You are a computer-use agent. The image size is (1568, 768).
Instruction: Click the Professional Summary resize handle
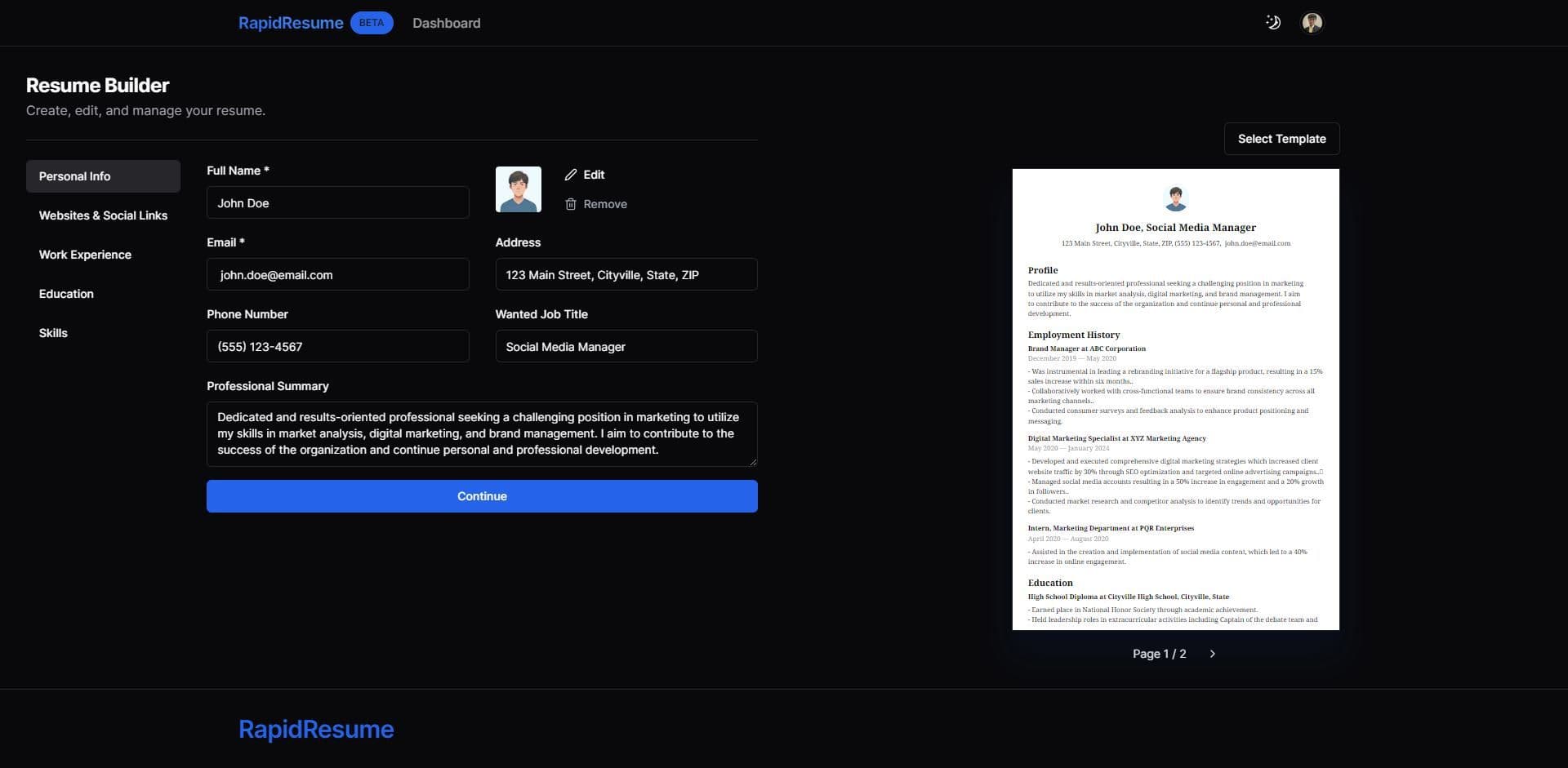coord(753,462)
